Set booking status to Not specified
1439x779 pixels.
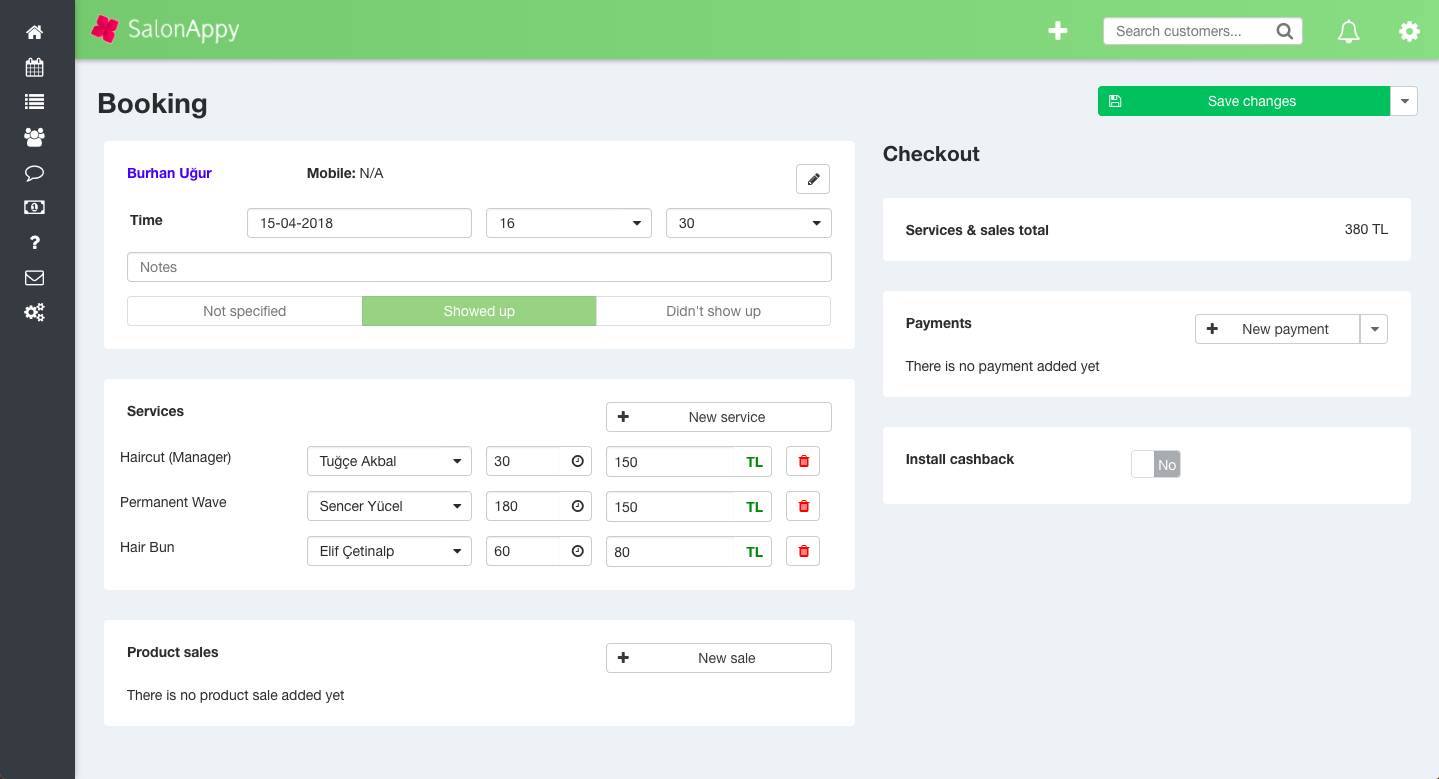(x=244, y=311)
